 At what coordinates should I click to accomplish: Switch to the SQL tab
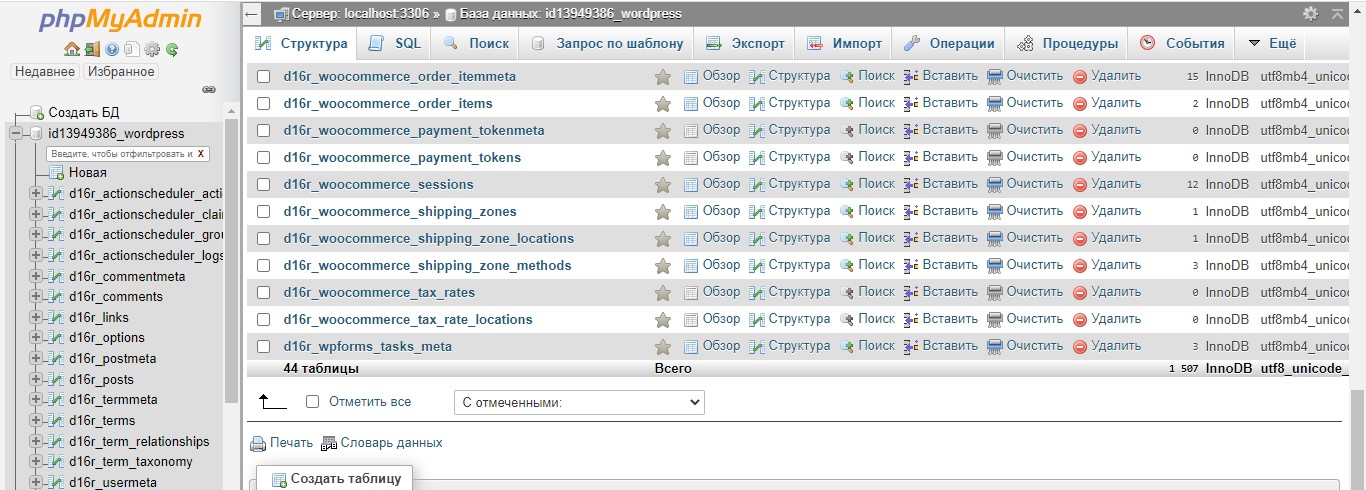tap(395, 44)
